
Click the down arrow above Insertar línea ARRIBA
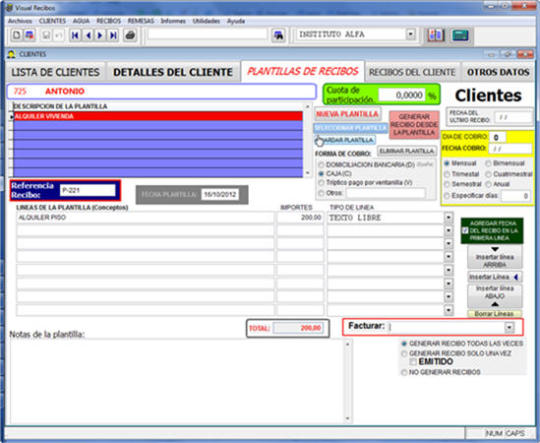click(x=495, y=249)
